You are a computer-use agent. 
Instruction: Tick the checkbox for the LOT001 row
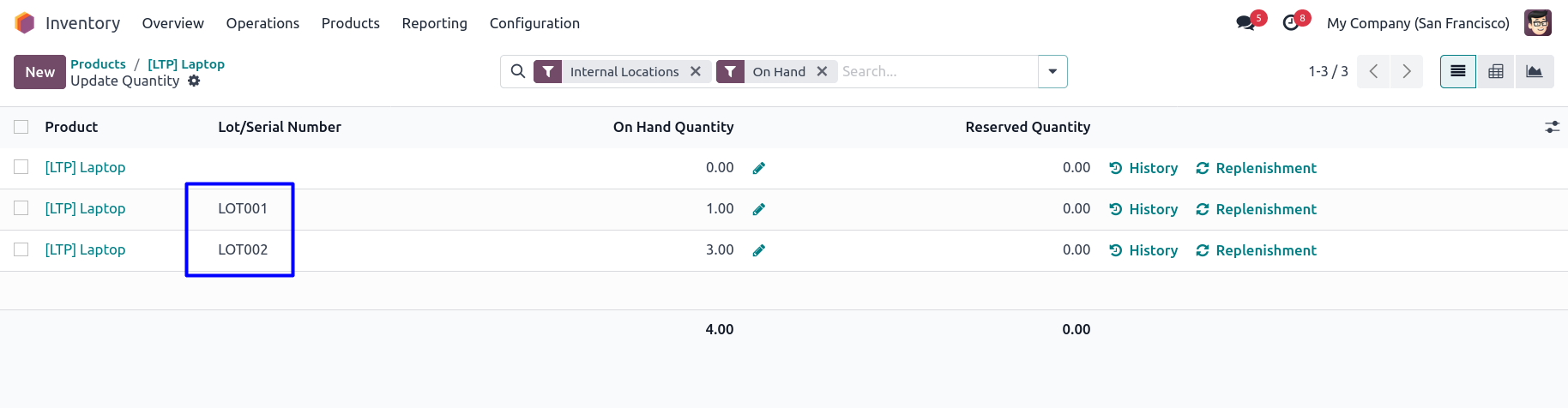tap(21, 208)
